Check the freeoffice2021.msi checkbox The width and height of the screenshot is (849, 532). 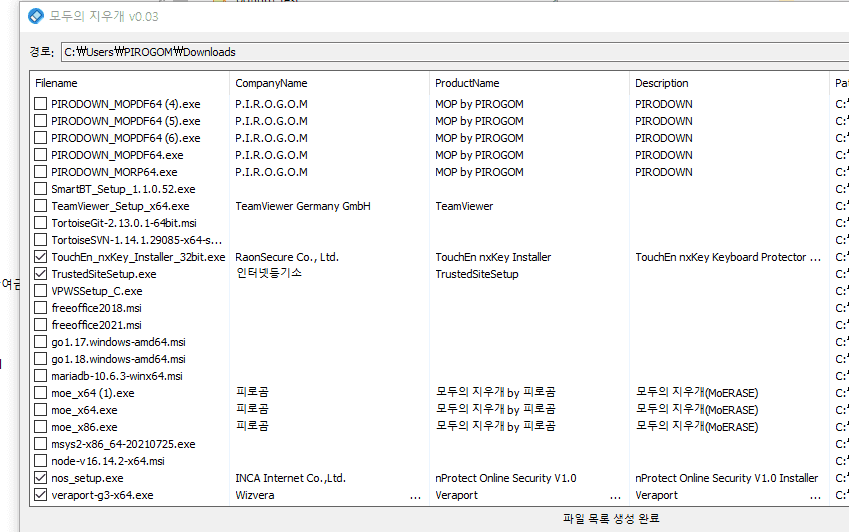coord(41,325)
